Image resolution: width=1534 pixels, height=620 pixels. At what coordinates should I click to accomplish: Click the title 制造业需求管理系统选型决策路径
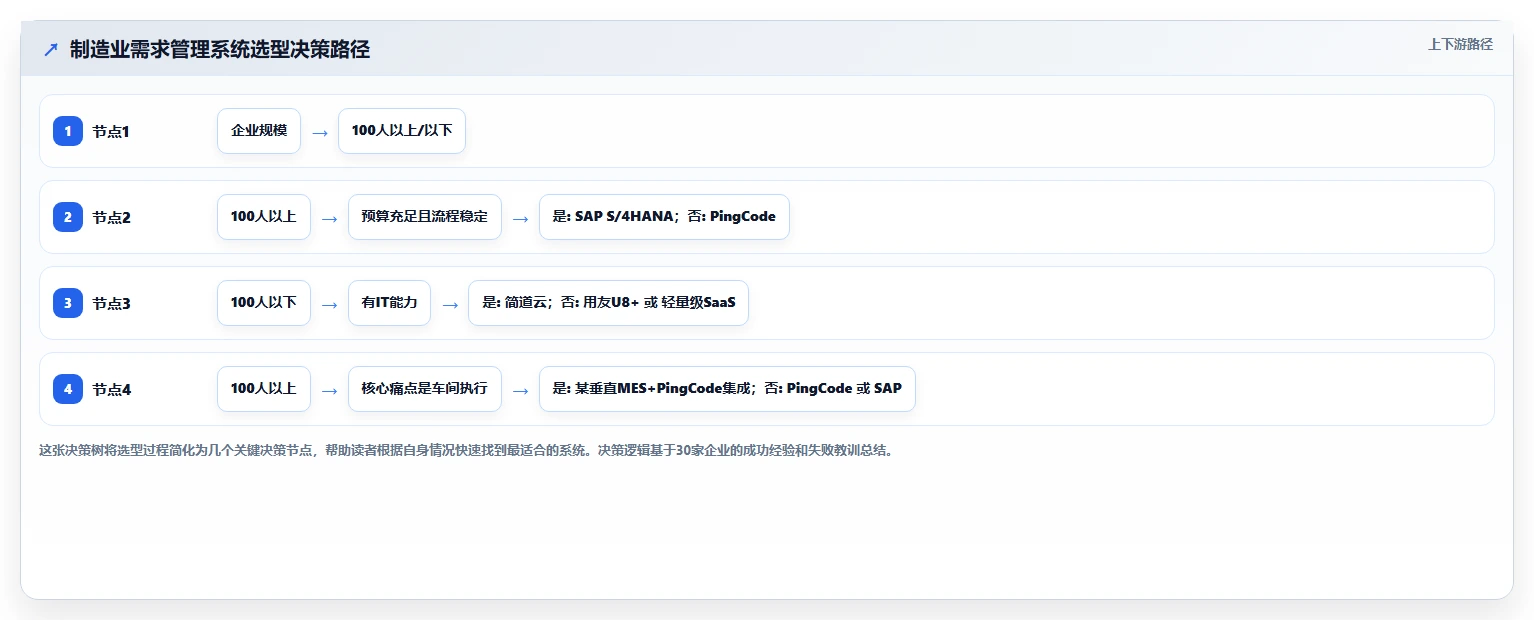220,49
